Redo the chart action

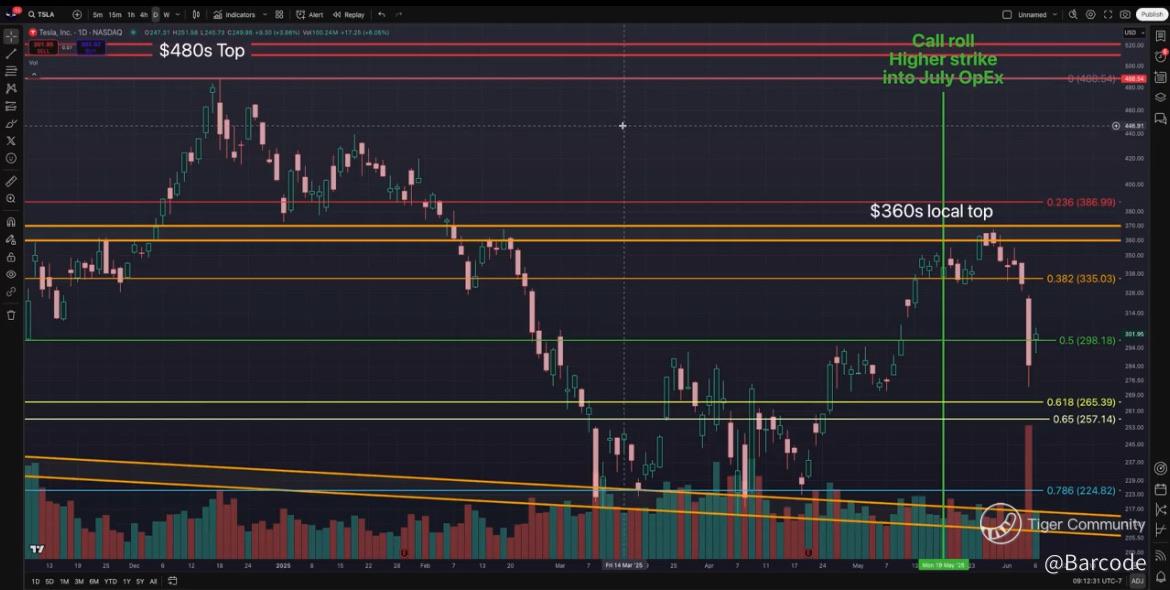coord(399,14)
